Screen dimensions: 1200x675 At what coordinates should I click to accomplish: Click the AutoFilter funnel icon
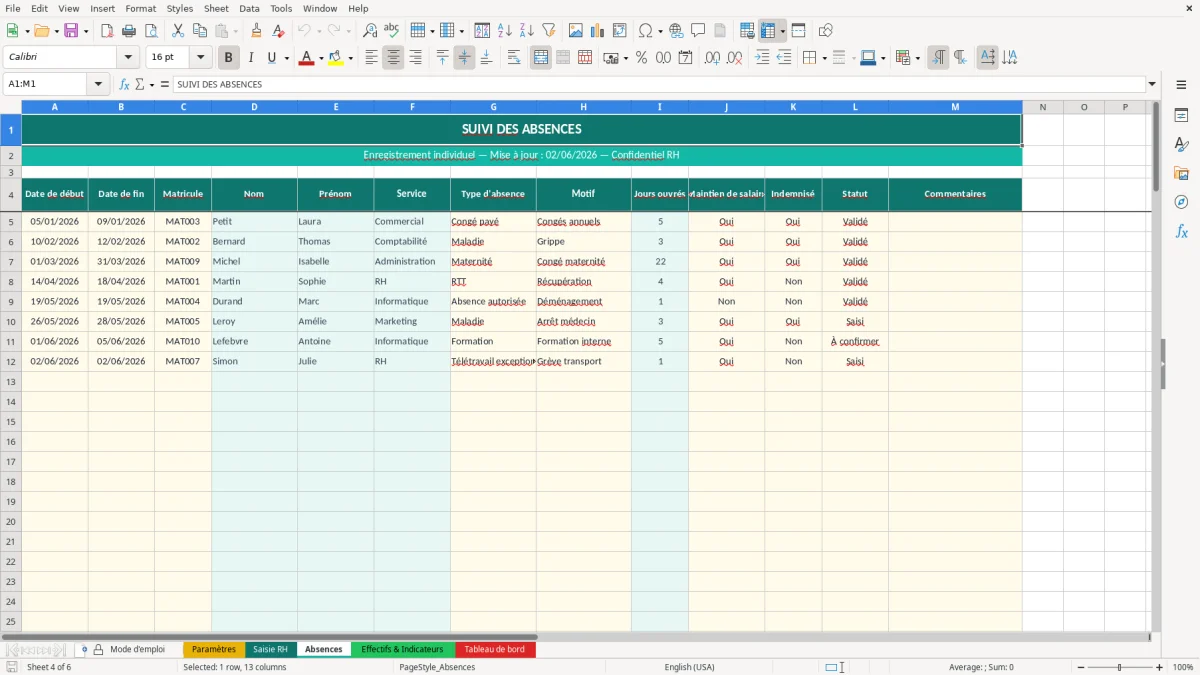pos(549,31)
